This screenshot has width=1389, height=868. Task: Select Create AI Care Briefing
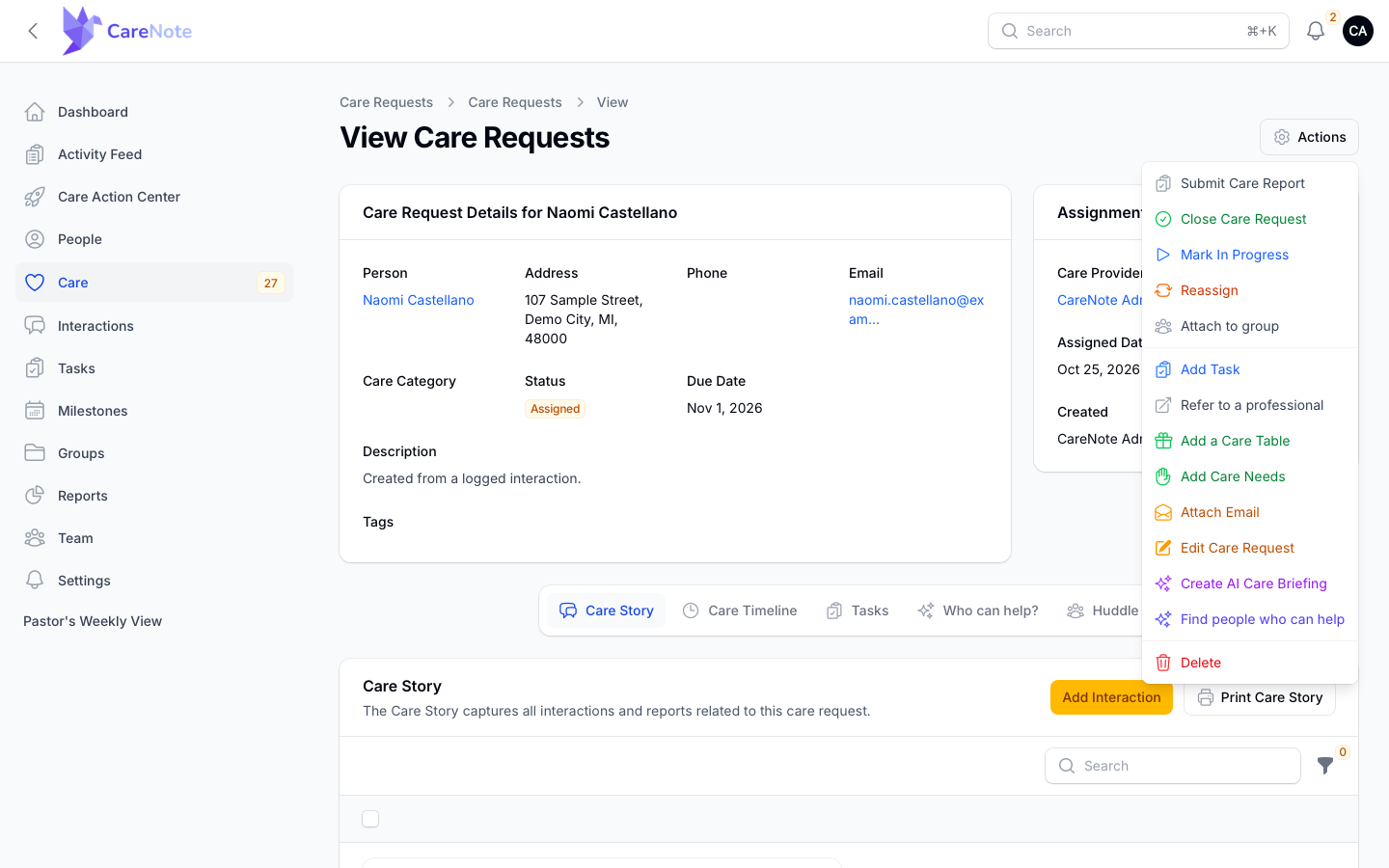tap(1250, 583)
